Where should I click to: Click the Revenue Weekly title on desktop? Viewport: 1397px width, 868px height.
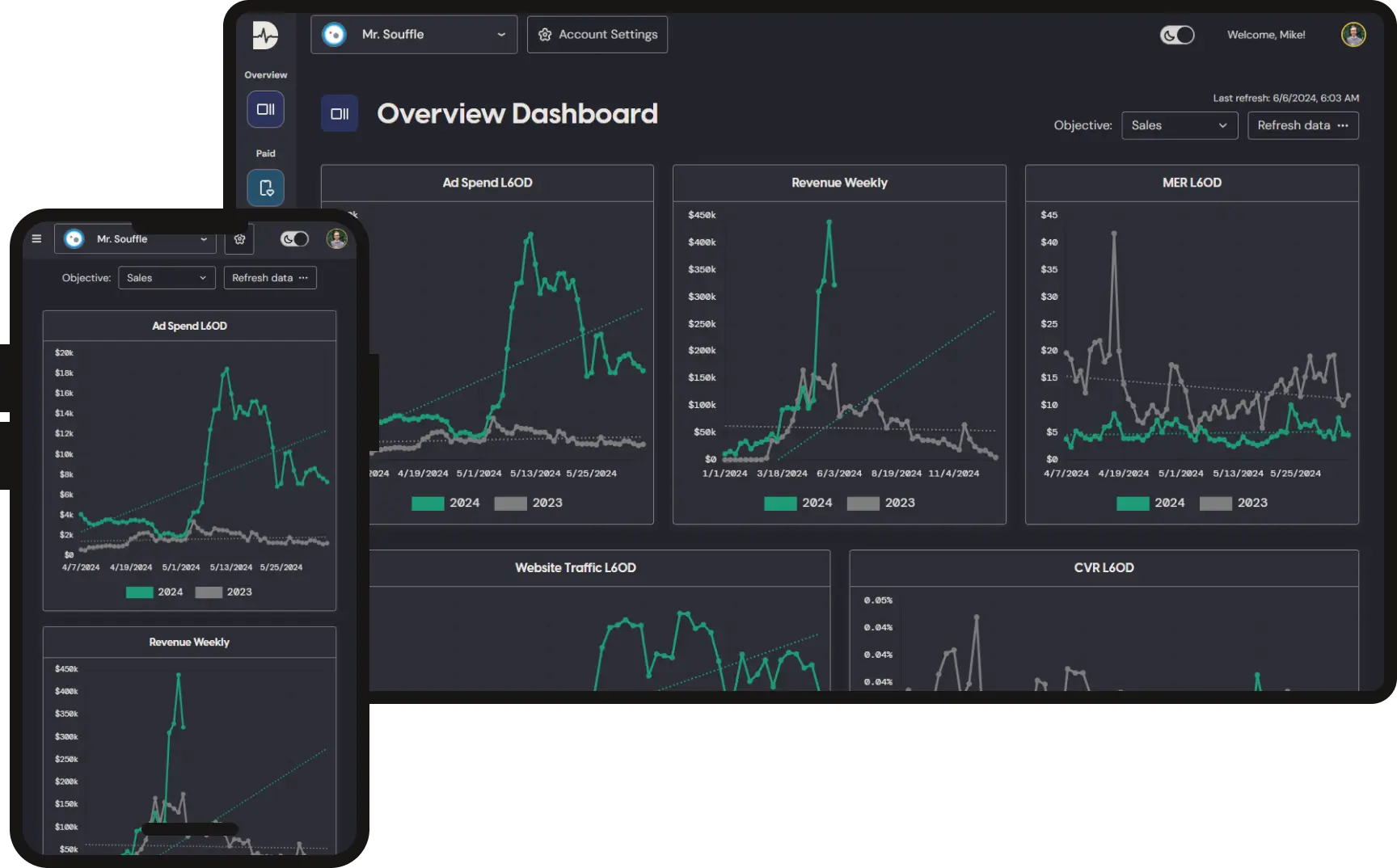839,183
